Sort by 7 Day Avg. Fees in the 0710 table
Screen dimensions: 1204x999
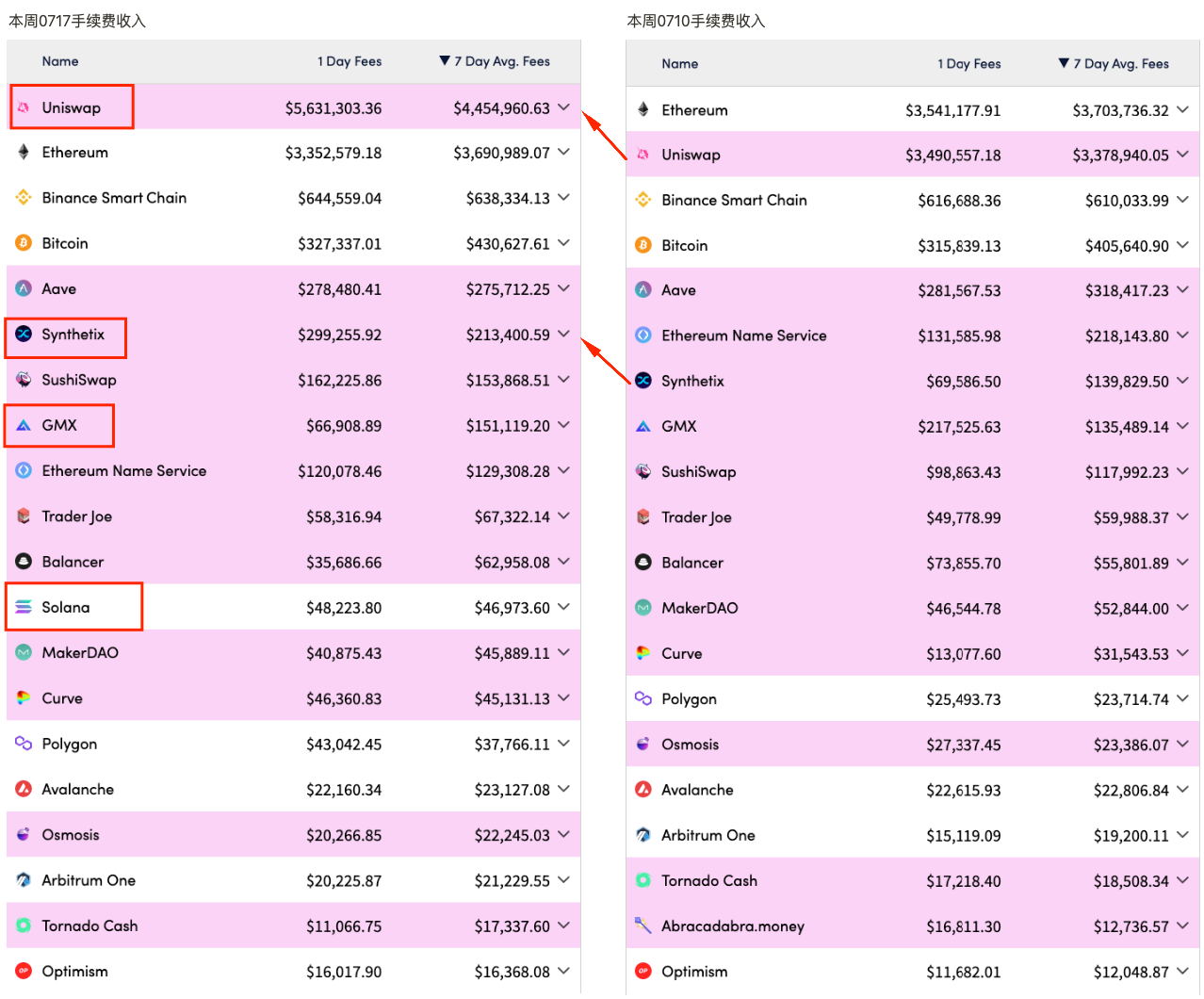tap(1114, 64)
